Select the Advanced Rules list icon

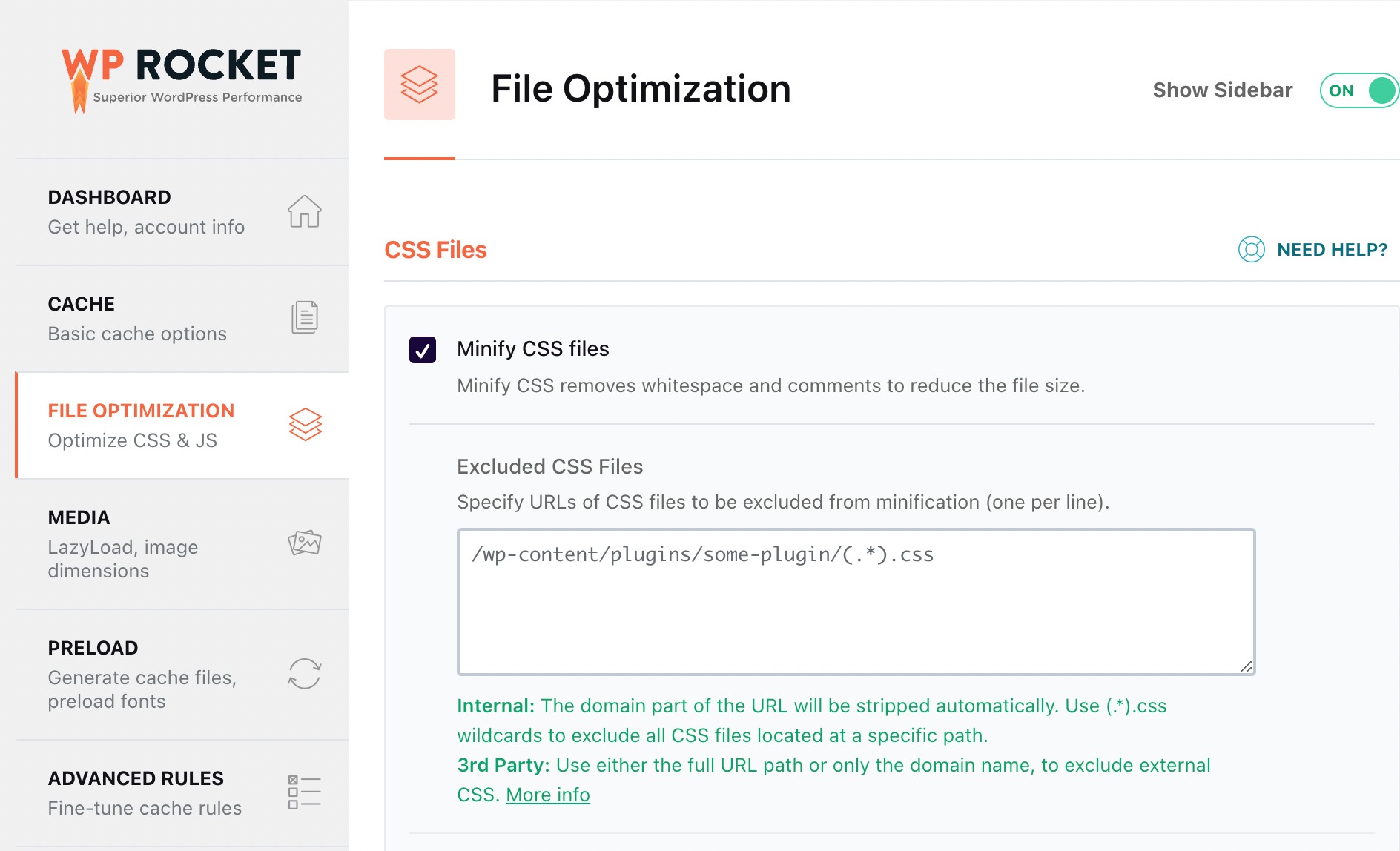(303, 792)
